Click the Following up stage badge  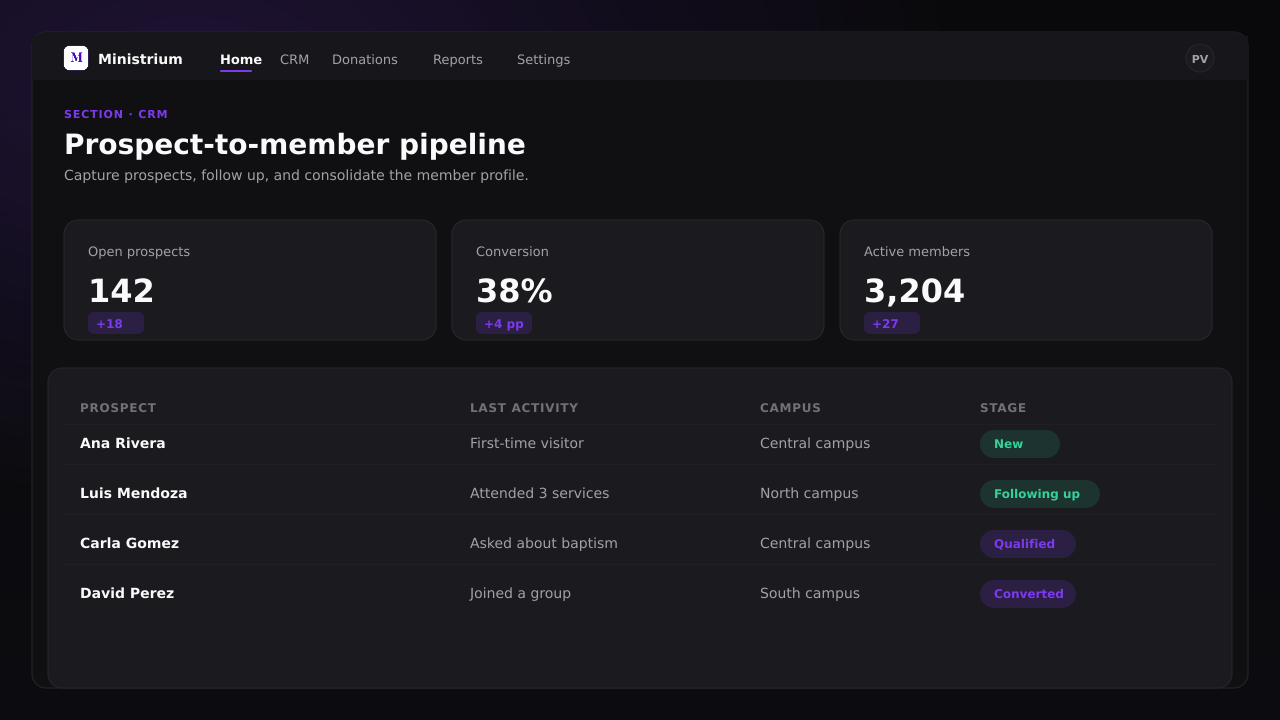1040,494
